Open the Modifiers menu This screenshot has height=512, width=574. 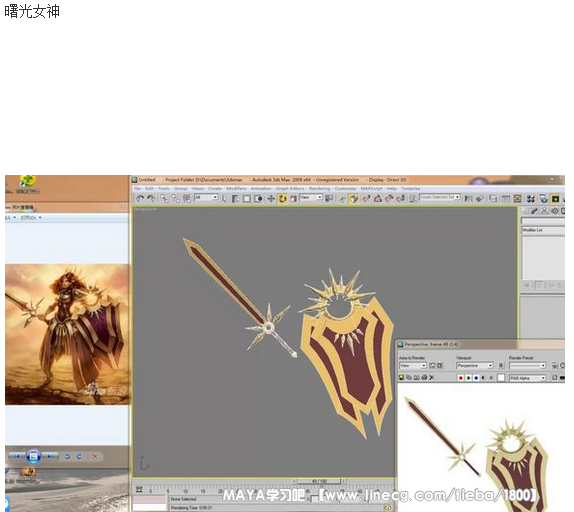236,188
